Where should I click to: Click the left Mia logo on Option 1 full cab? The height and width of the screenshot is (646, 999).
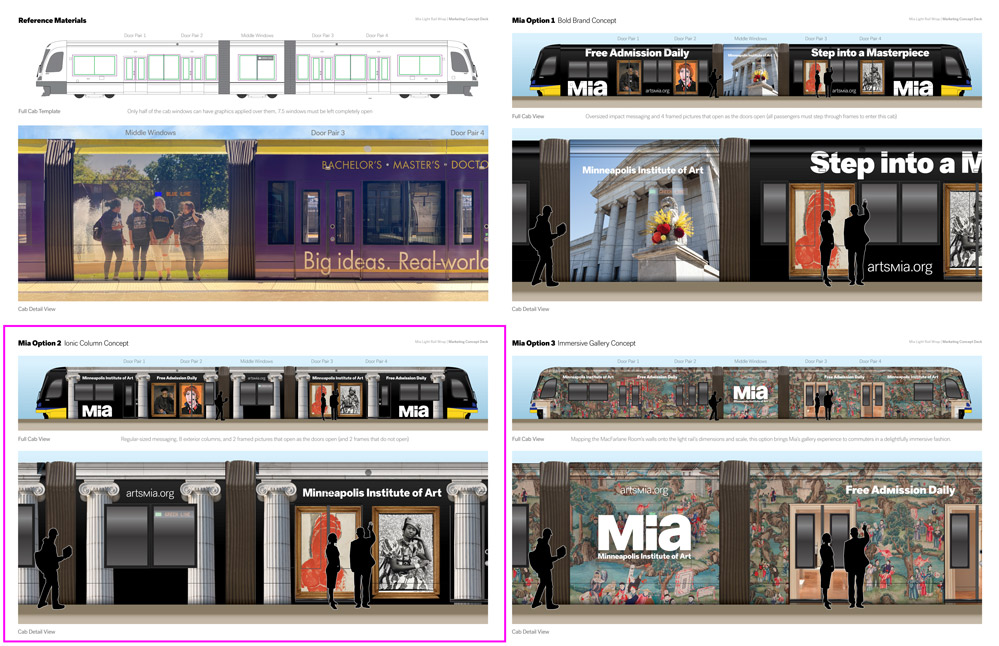pos(587,88)
